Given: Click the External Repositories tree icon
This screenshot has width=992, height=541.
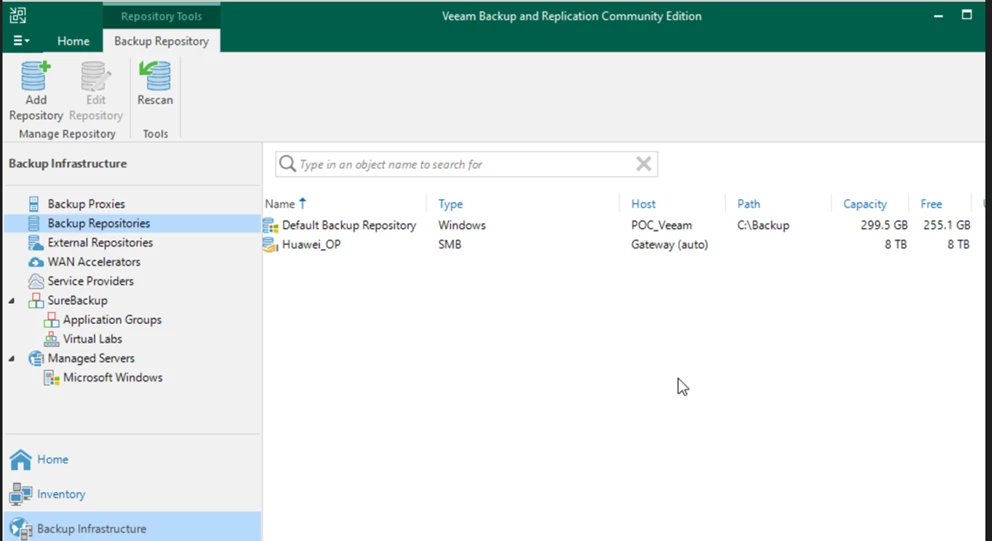Looking at the screenshot, I should 35,242.
